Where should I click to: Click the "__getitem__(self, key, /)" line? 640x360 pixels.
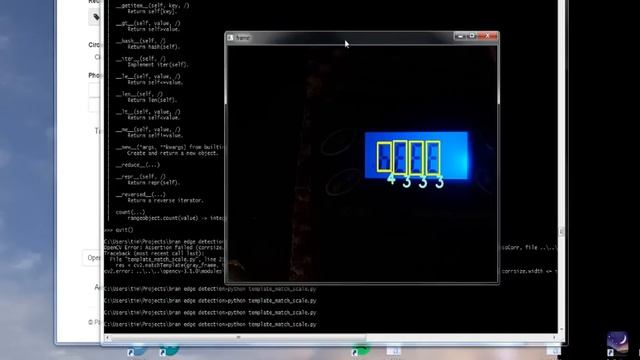point(153,6)
